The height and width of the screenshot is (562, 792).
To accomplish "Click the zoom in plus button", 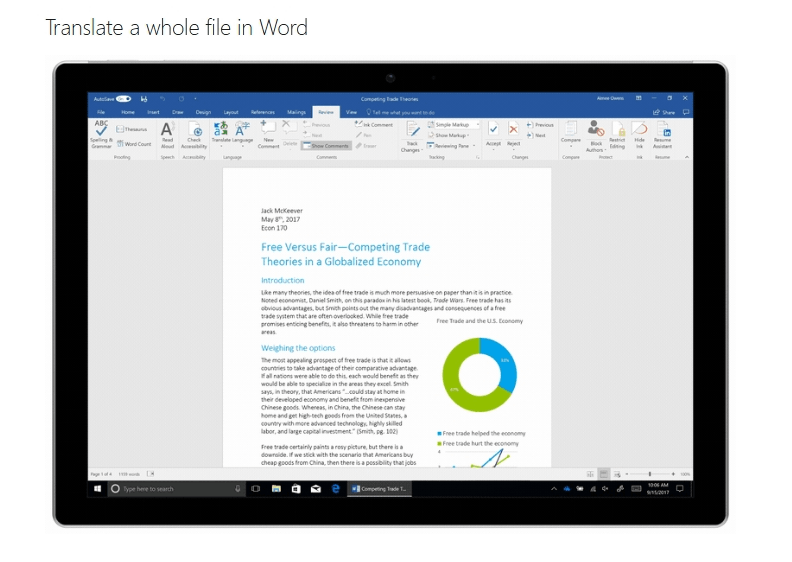I will coord(673,474).
